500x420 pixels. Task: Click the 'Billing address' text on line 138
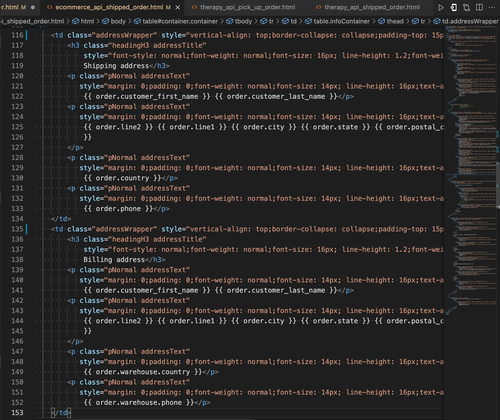tap(114, 260)
